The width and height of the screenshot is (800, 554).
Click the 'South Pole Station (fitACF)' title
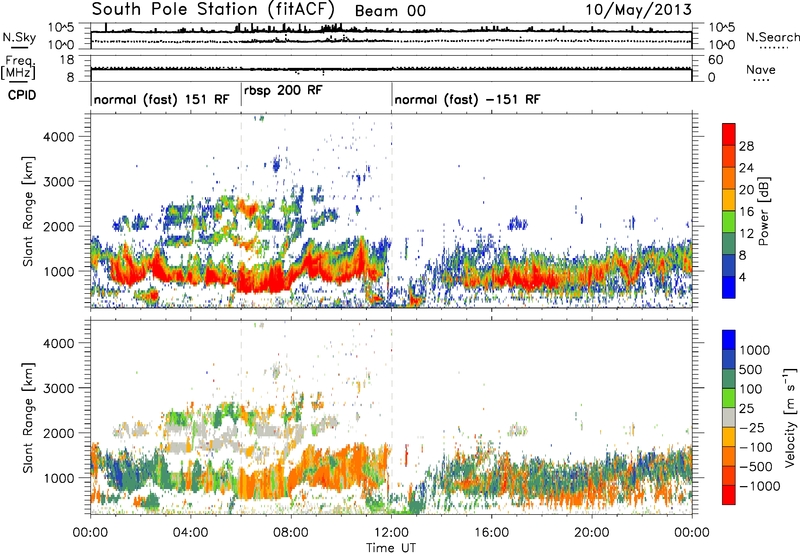click(213, 9)
